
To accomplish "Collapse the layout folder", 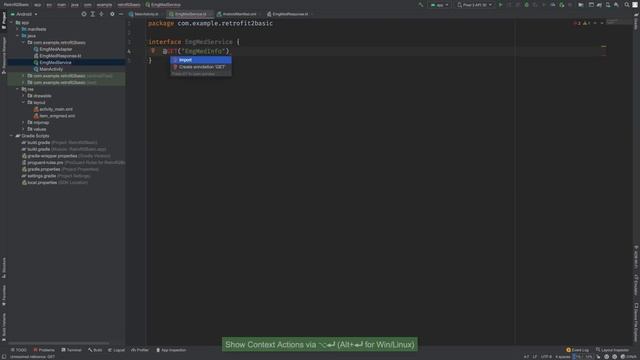I will click(24, 102).
